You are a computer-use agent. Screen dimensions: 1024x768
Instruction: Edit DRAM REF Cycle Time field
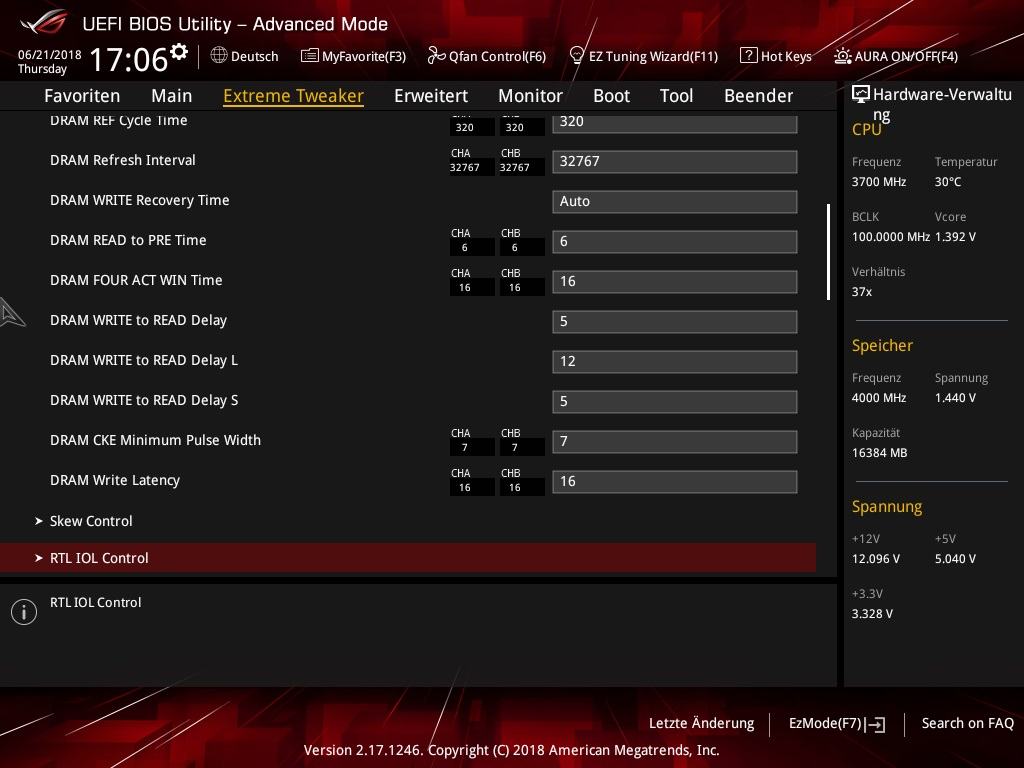675,122
